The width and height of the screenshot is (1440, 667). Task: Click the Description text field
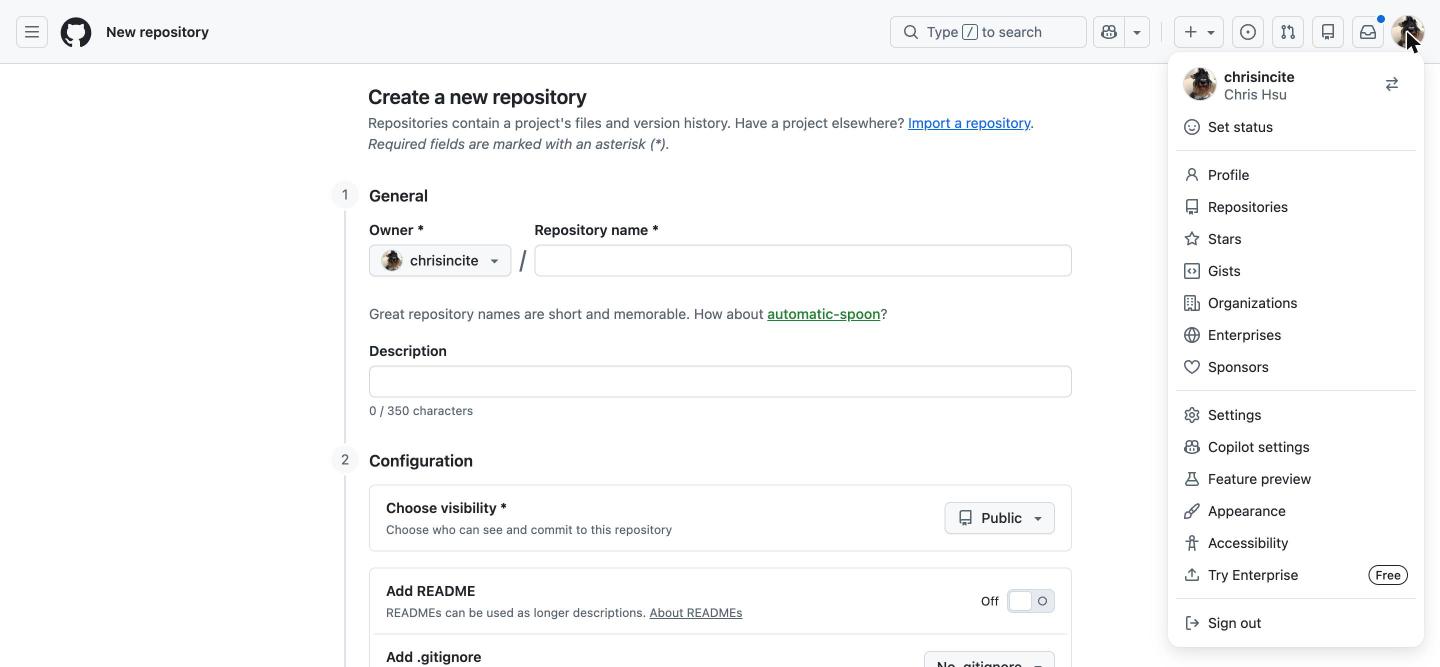click(720, 381)
